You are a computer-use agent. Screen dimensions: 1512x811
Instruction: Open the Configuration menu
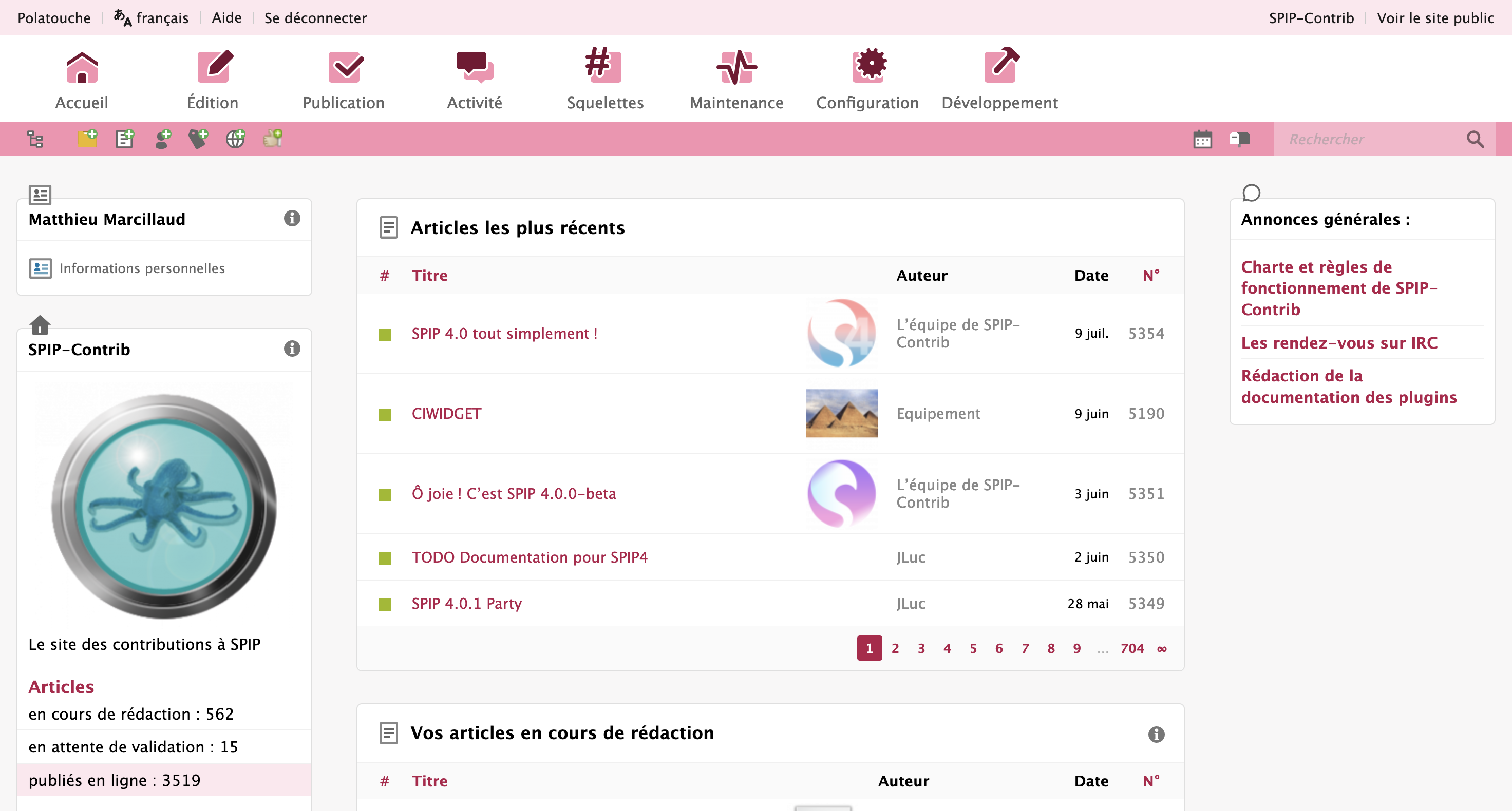(x=867, y=80)
